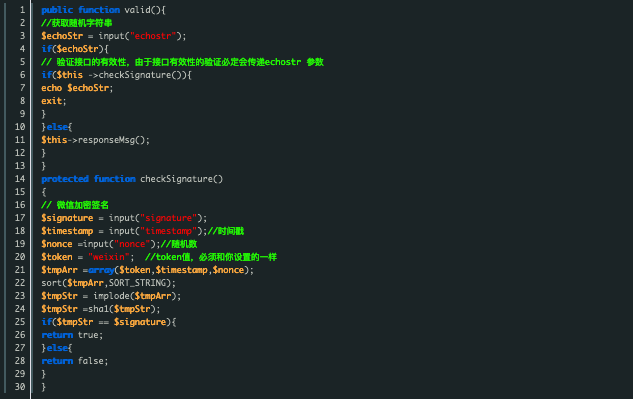The height and width of the screenshot is (399, 633).
Task: Click the comment mentioning echostr 参数
Action: 182,62
